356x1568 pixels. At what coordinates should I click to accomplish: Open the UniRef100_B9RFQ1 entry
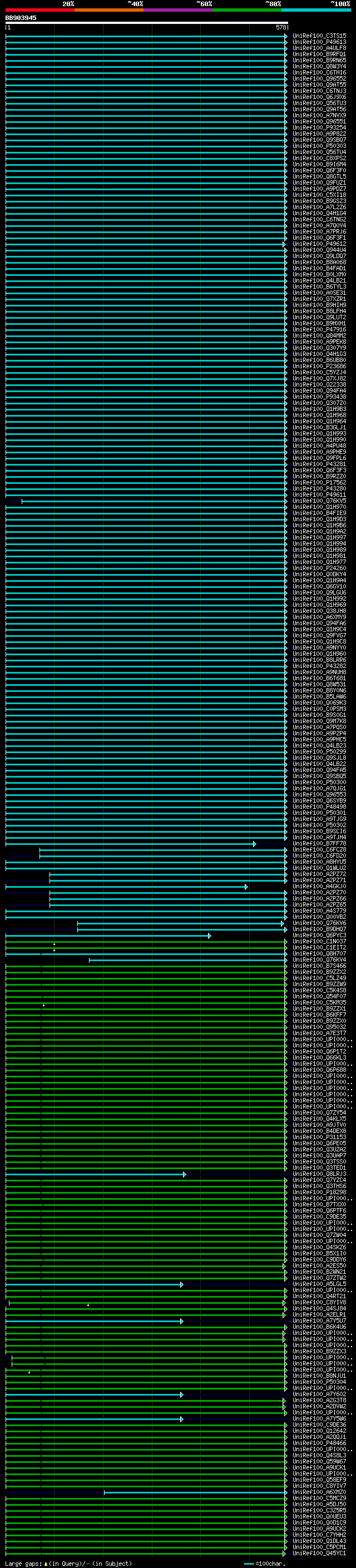[319, 54]
